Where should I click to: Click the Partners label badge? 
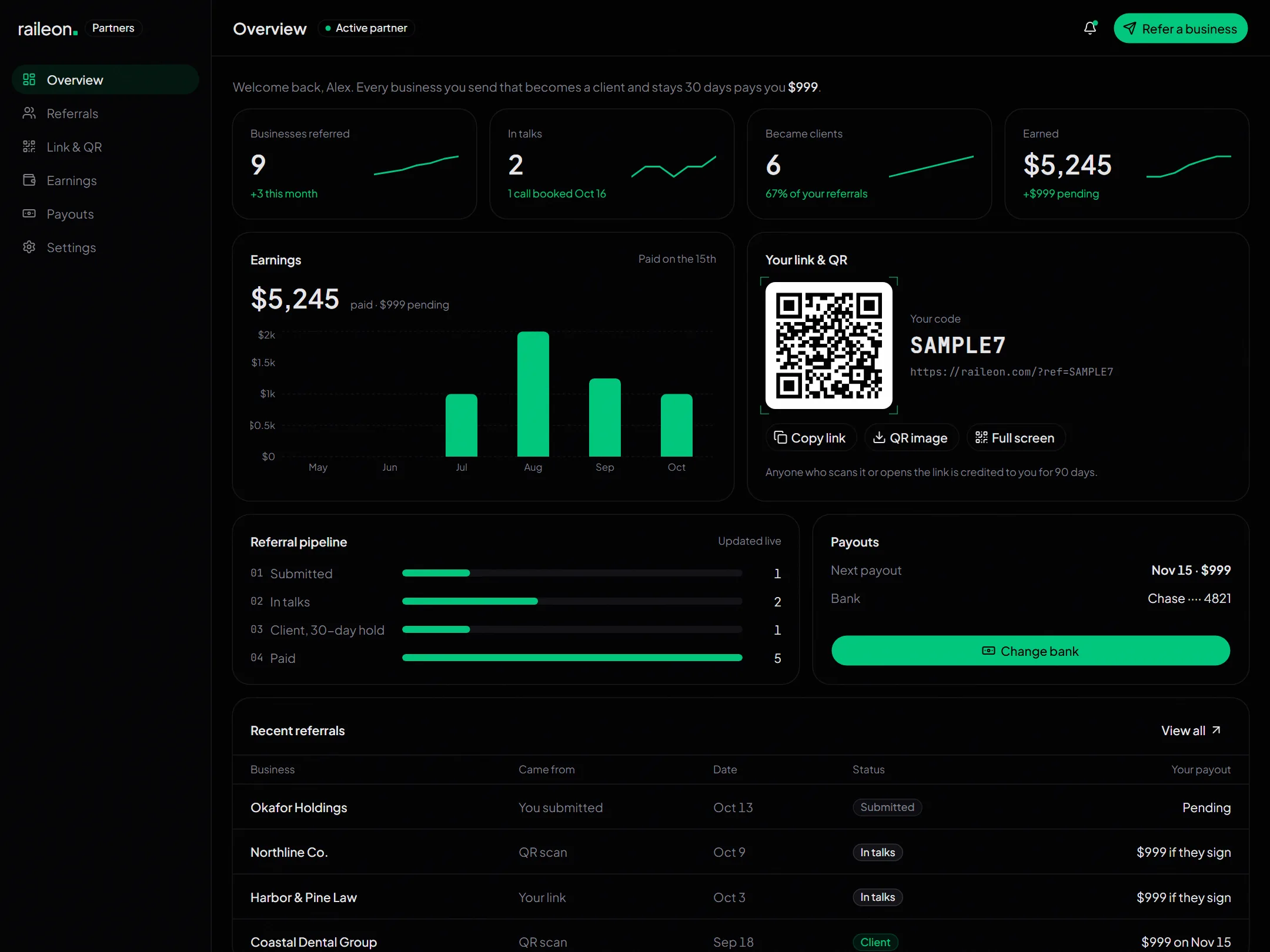point(113,28)
